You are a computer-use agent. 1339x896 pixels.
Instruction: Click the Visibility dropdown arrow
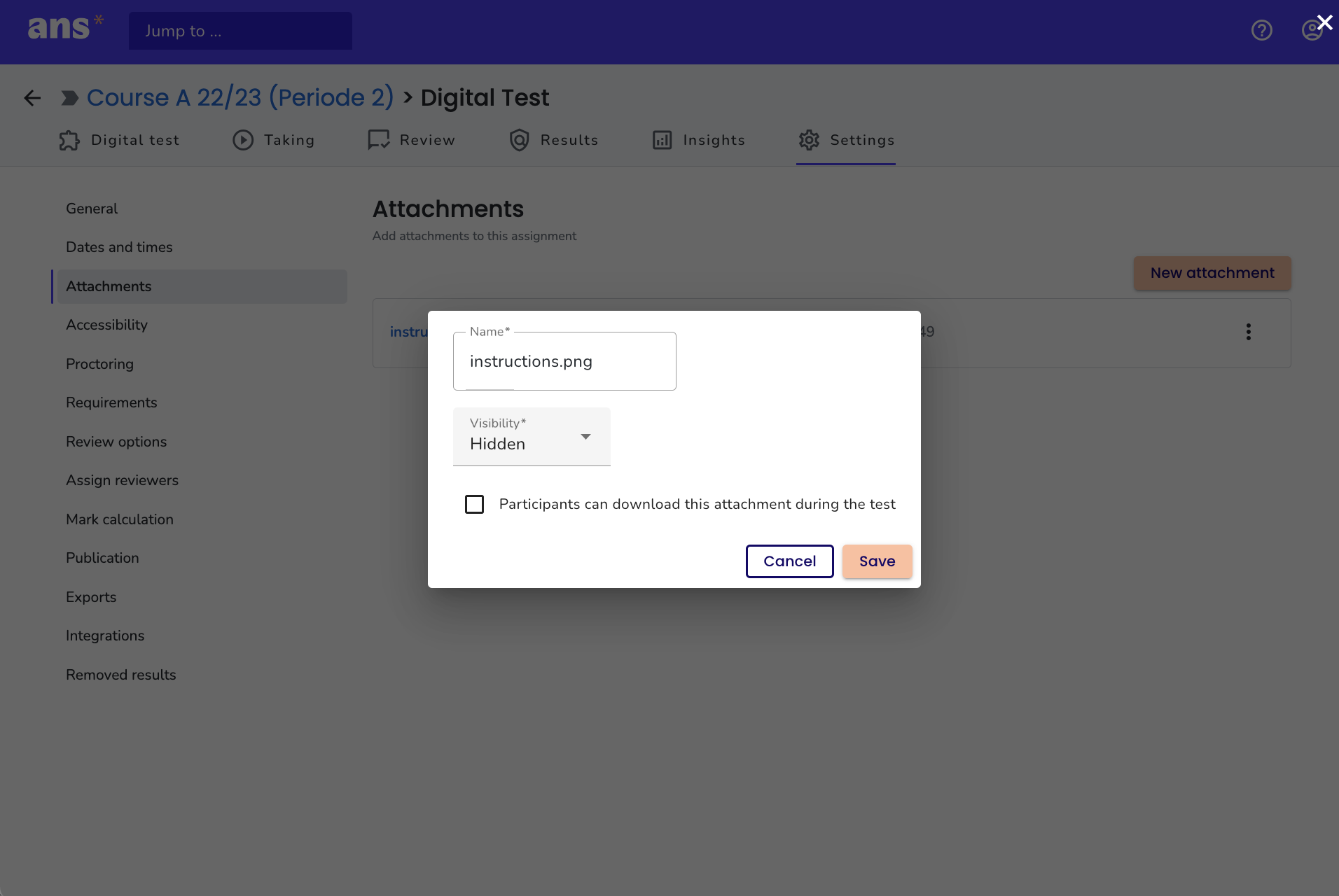click(585, 436)
